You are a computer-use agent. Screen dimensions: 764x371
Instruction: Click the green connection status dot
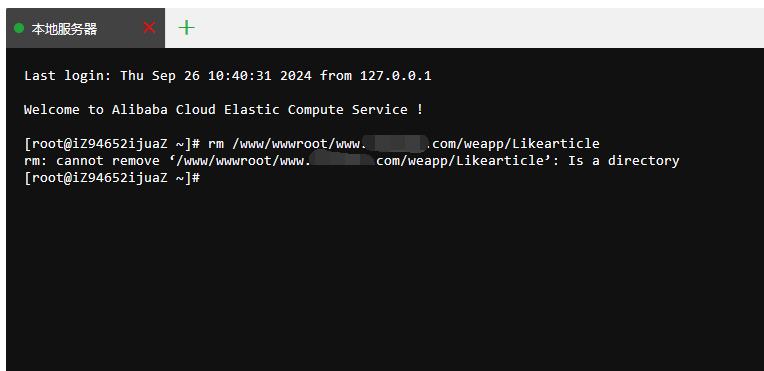pyautogui.click(x=19, y=28)
